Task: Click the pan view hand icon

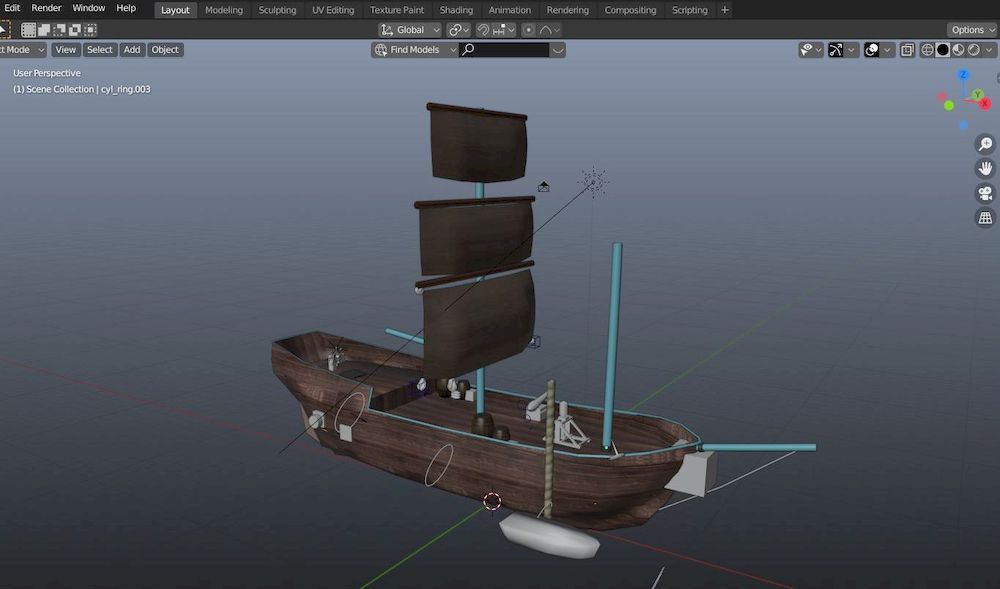Action: pos(985,168)
